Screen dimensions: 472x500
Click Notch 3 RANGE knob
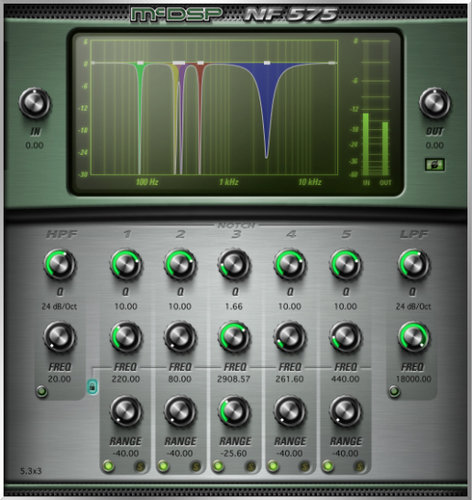(234, 411)
